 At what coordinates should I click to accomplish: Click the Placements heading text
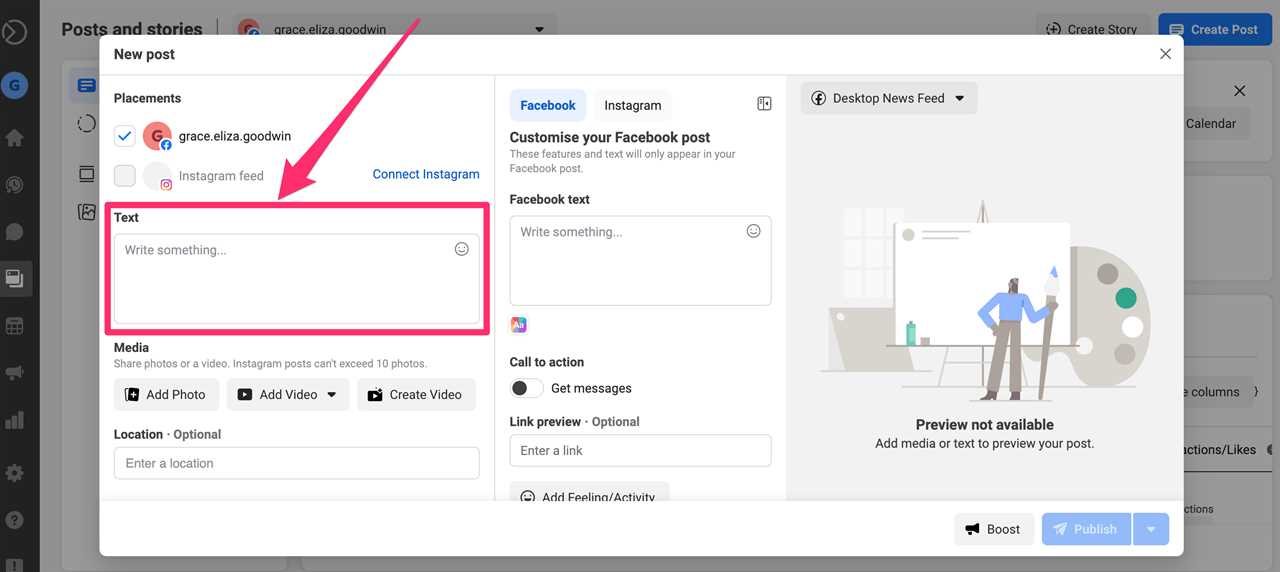click(x=148, y=98)
